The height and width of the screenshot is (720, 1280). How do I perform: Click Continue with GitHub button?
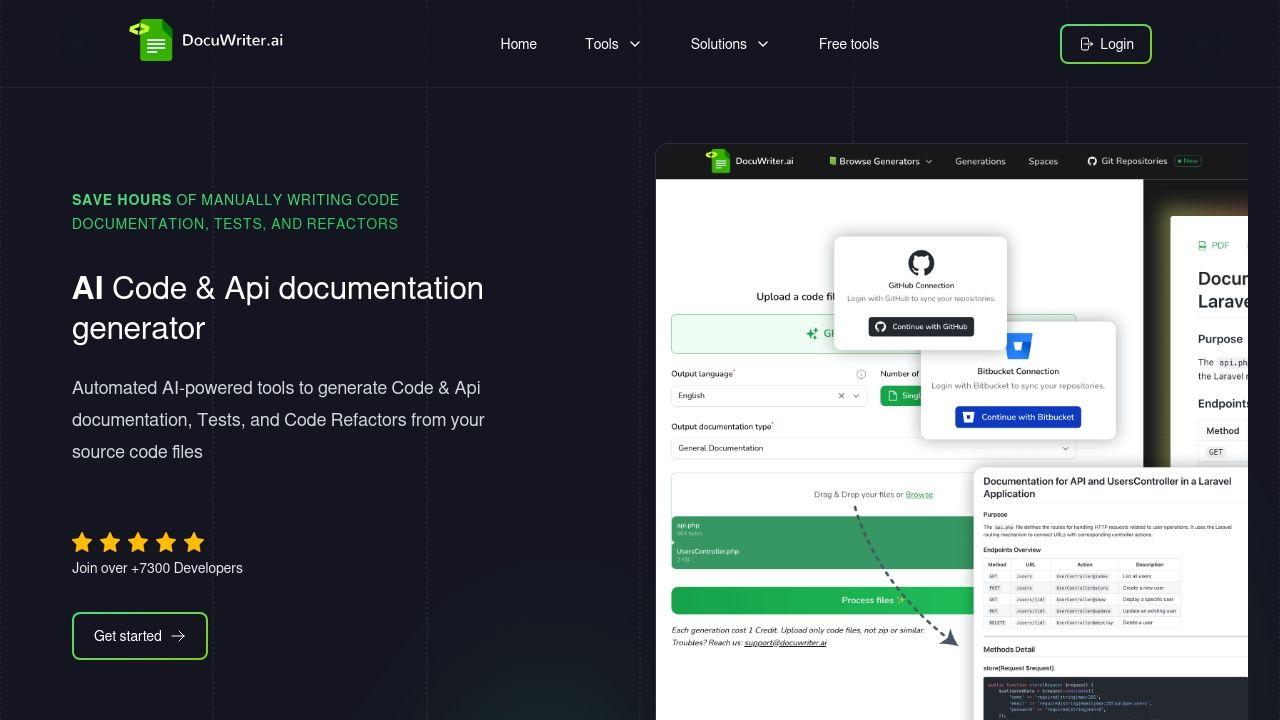921,327
